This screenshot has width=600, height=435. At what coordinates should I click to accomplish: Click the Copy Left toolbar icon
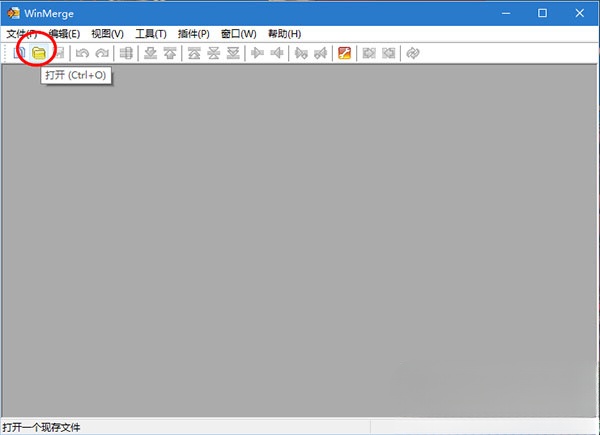click(277, 53)
